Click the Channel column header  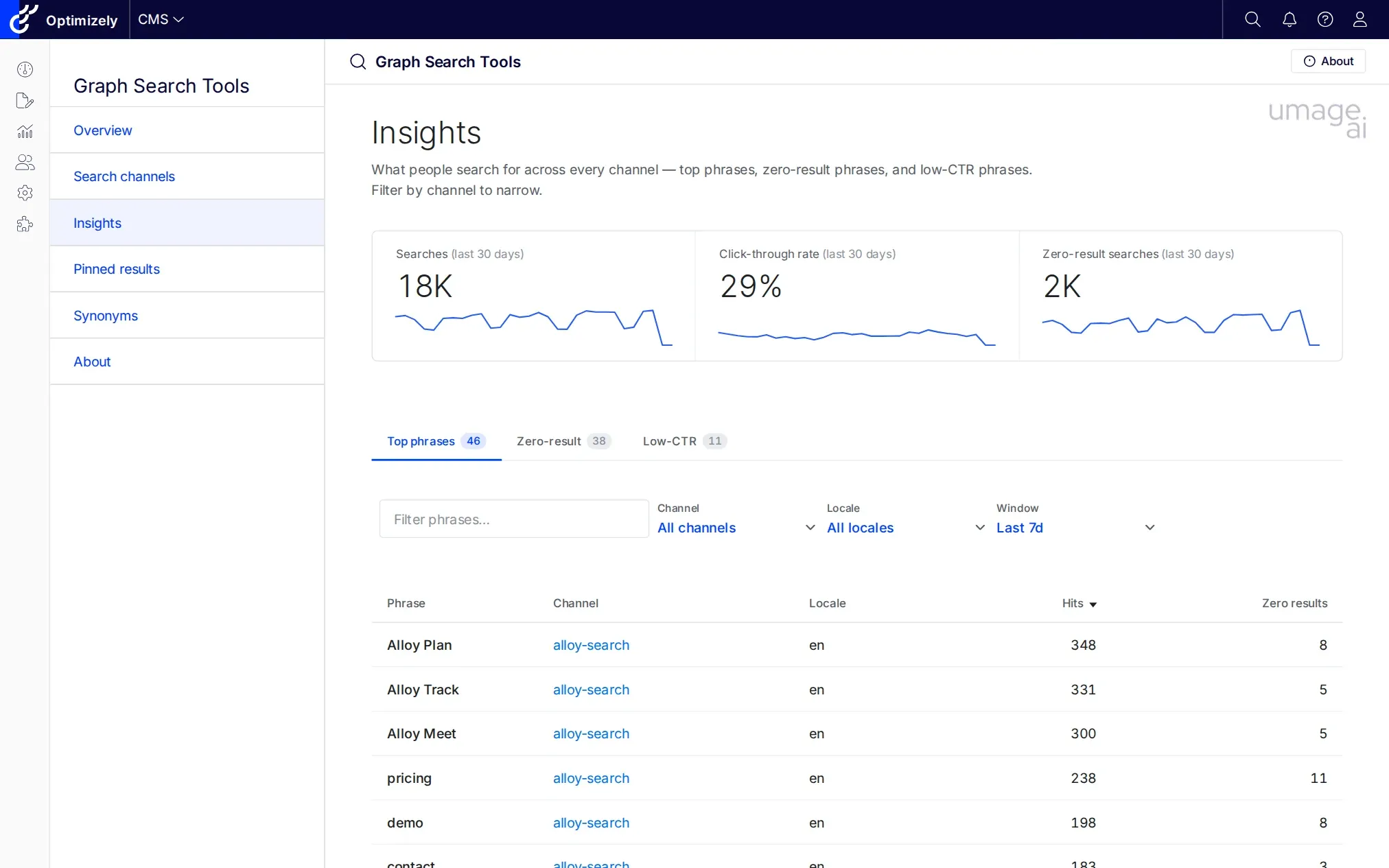(576, 603)
